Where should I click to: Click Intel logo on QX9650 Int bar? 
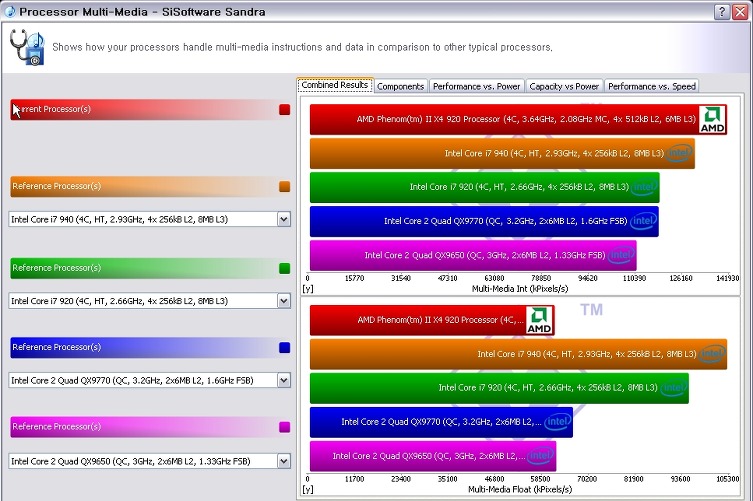621,255
